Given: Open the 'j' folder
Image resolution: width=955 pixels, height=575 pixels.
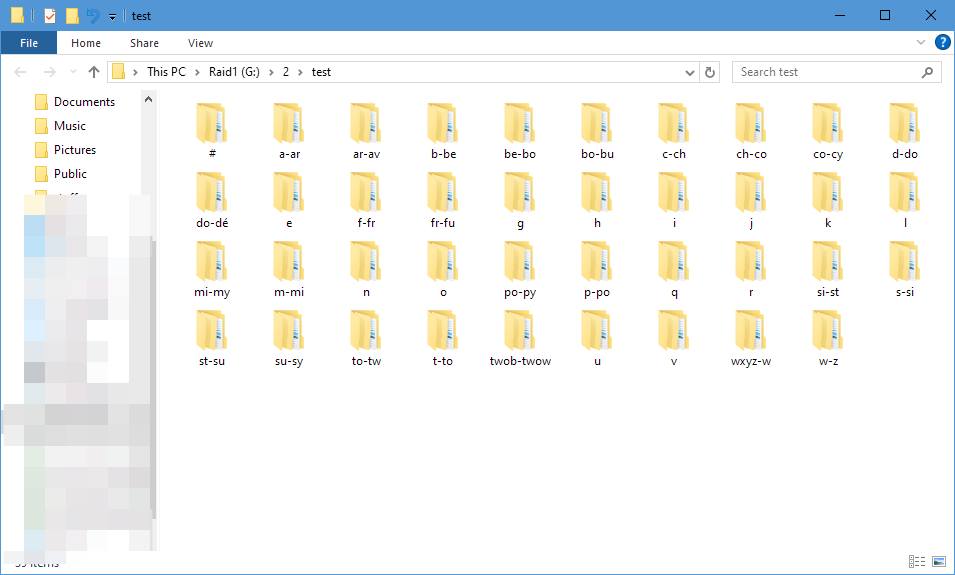Looking at the screenshot, I should (751, 200).
